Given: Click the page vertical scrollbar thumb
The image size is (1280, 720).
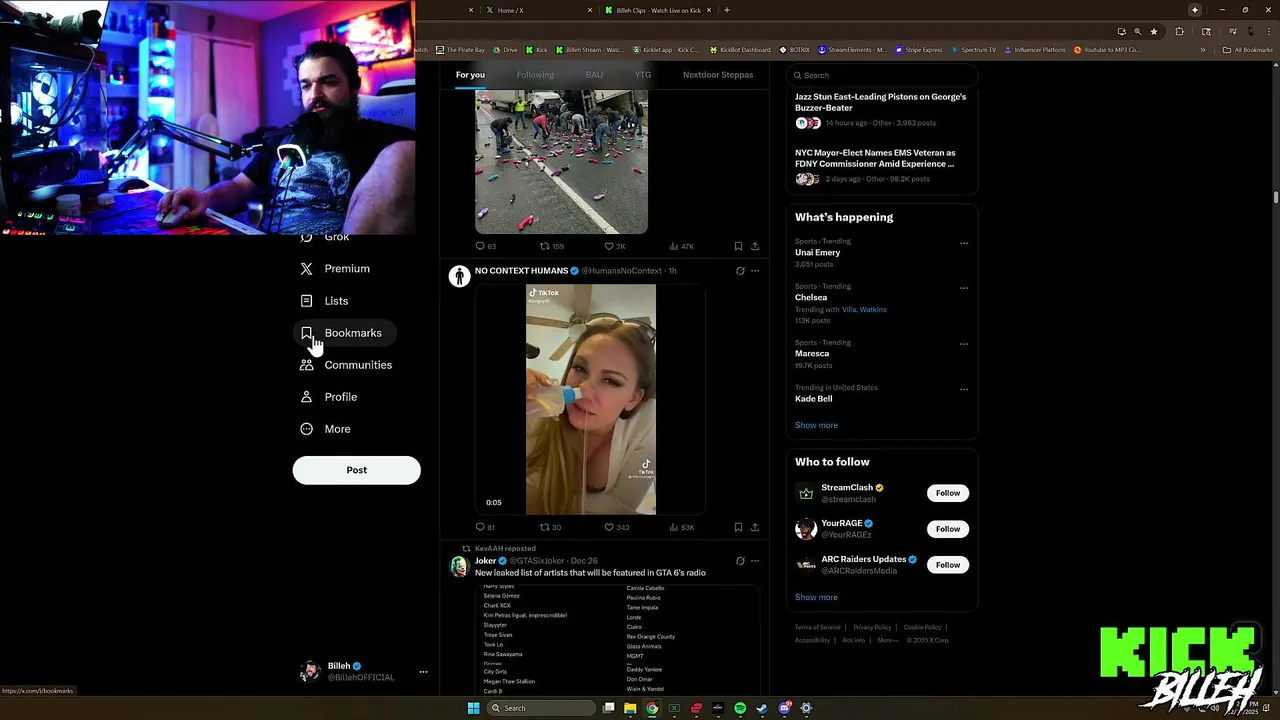Looking at the screenshot, I should [1275, 195].
